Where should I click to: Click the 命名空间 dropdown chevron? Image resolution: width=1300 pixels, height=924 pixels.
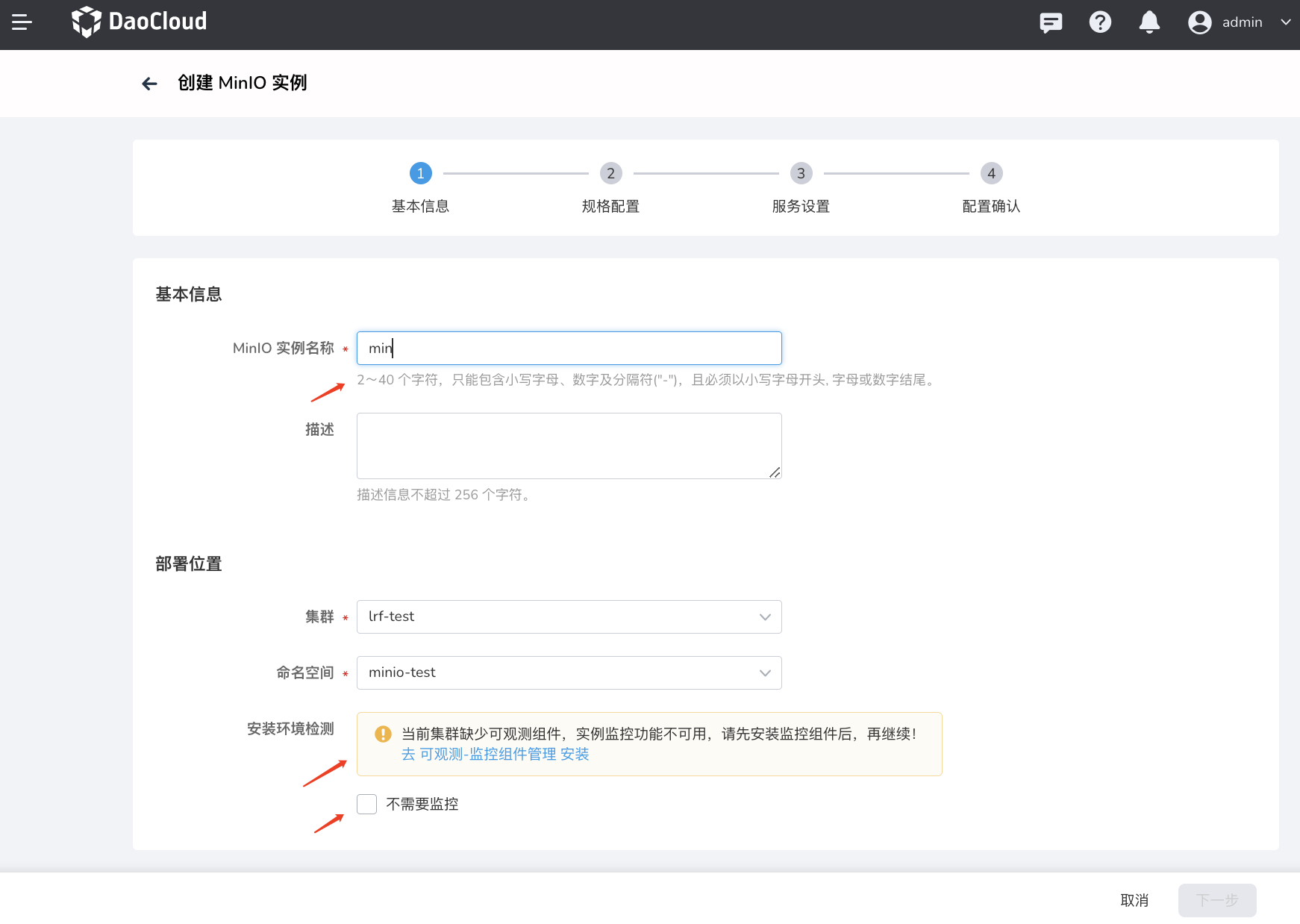pyautogui.click(x=765, y=673)
